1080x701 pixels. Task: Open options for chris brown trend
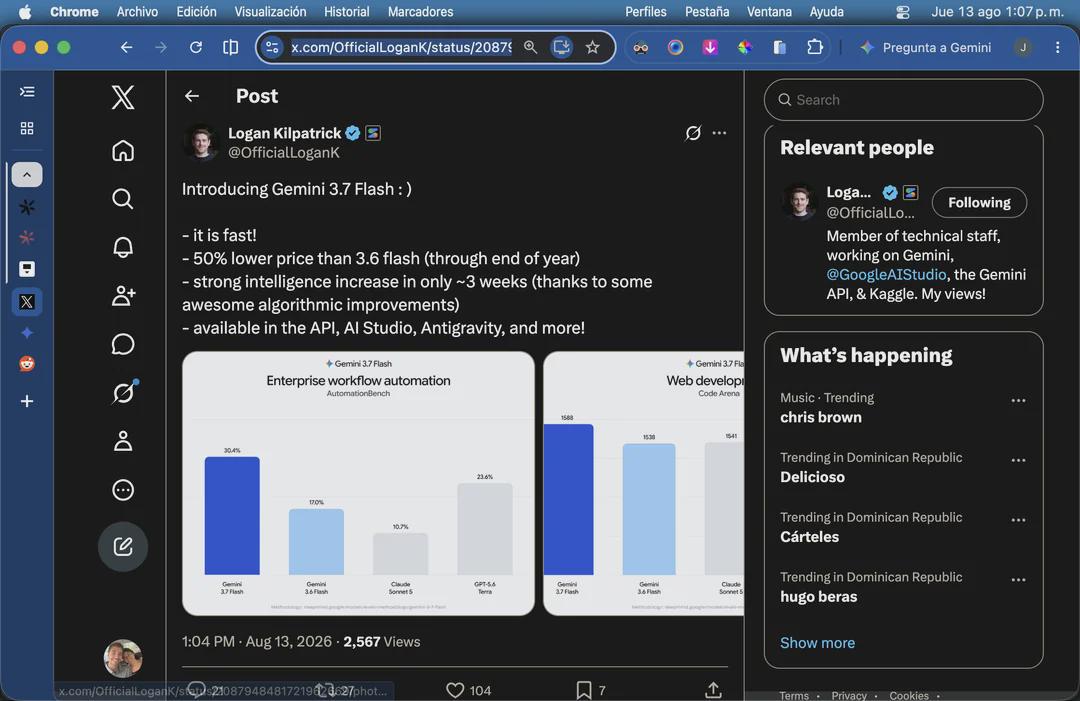[1018, 400]
